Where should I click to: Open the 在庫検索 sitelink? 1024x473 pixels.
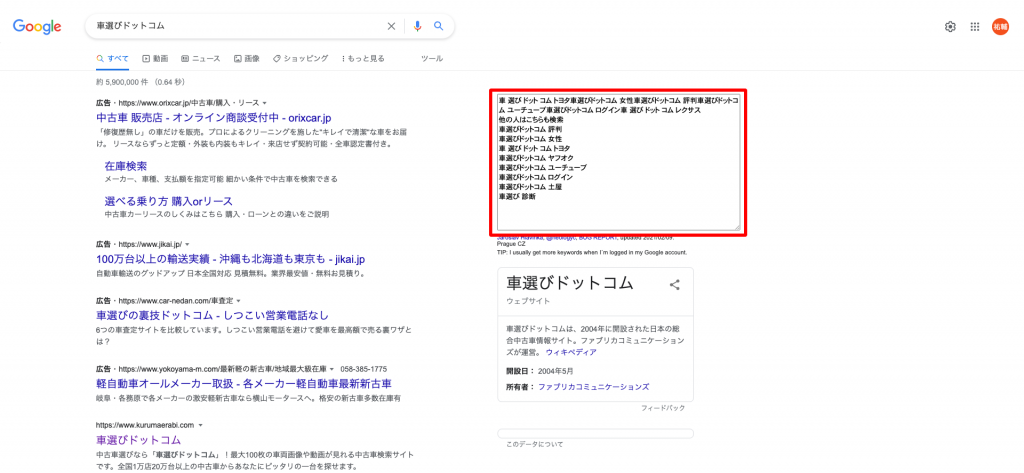point(125,166)
